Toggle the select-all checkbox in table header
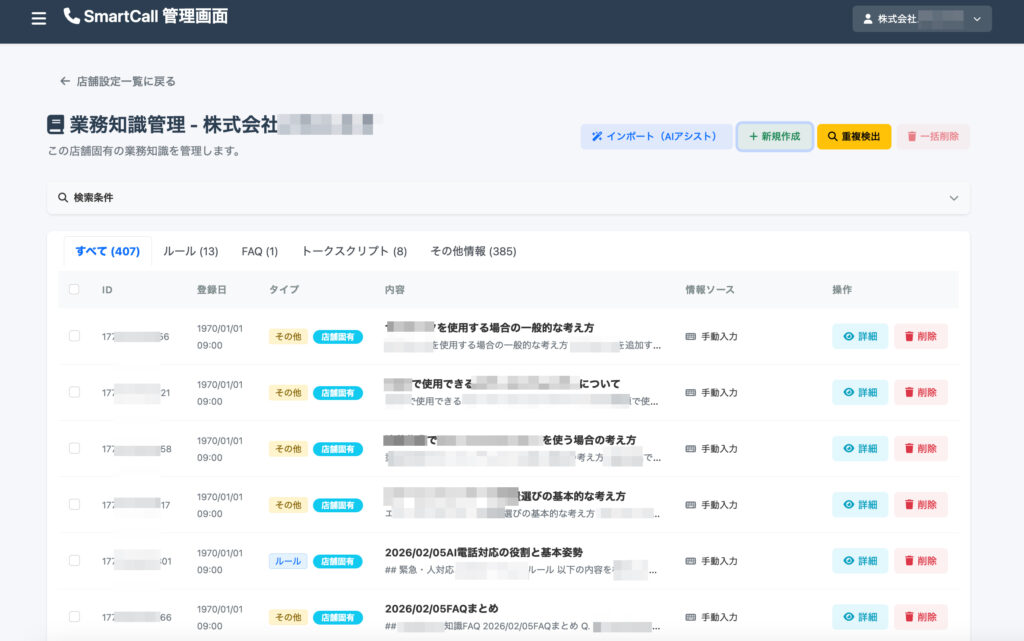1024x641 pixels. 74,290
